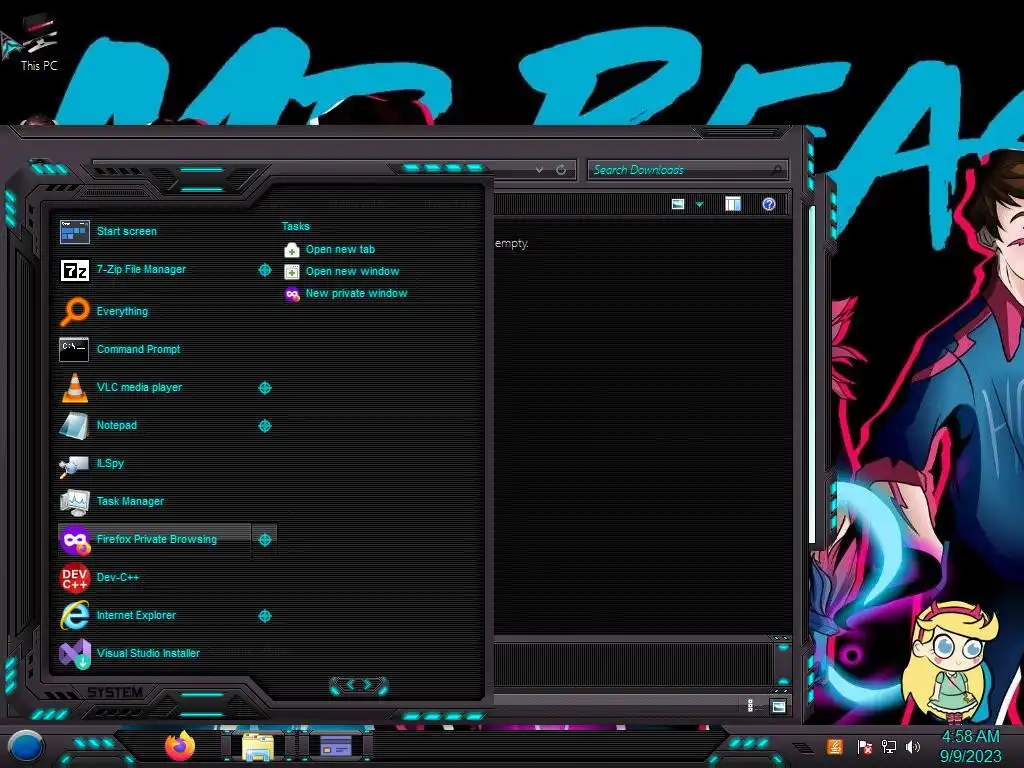Open network status in tray
This screenshot has height=768, width=1024.
(x=889, y=746)
